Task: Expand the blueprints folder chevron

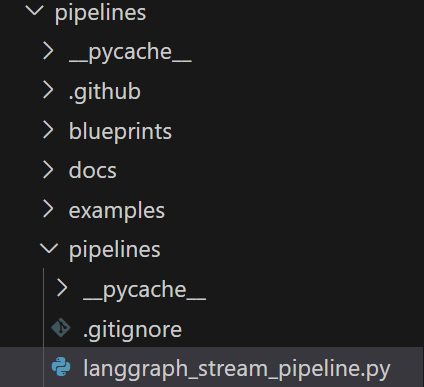Action: coord(48,130)
